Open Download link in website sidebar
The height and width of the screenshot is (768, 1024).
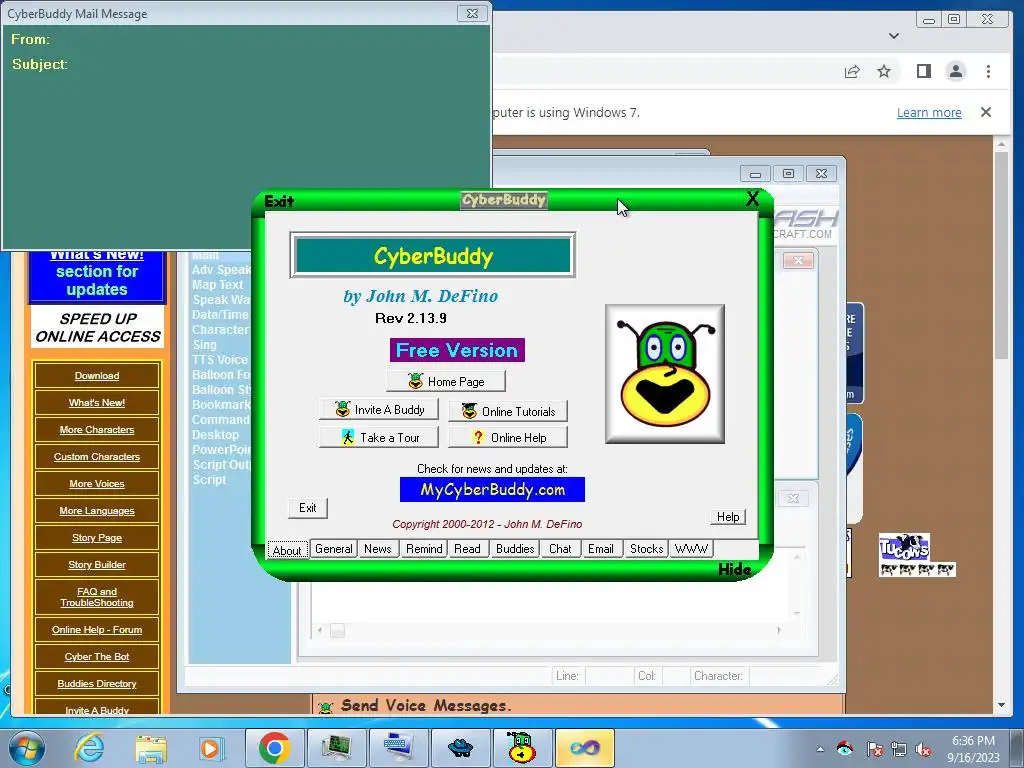point(97,376)
